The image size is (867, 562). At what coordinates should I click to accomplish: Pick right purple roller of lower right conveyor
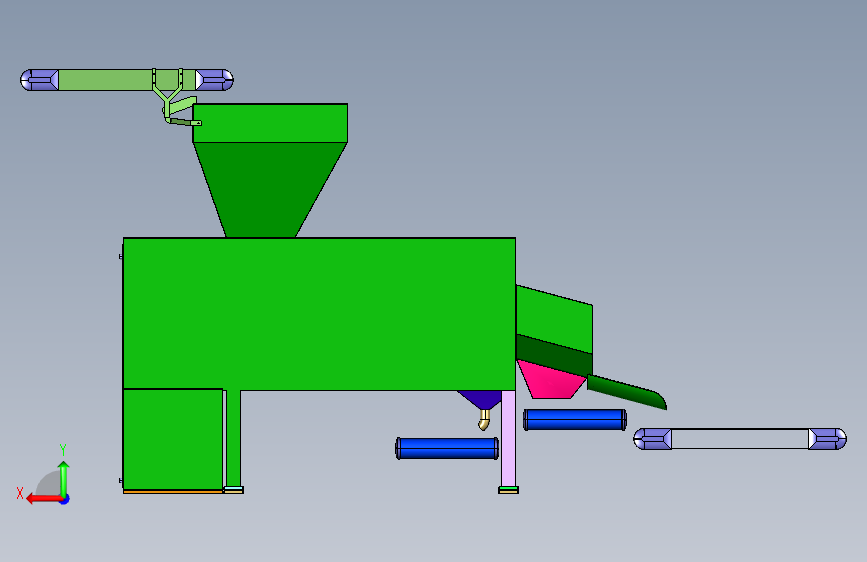click(827, 439)
